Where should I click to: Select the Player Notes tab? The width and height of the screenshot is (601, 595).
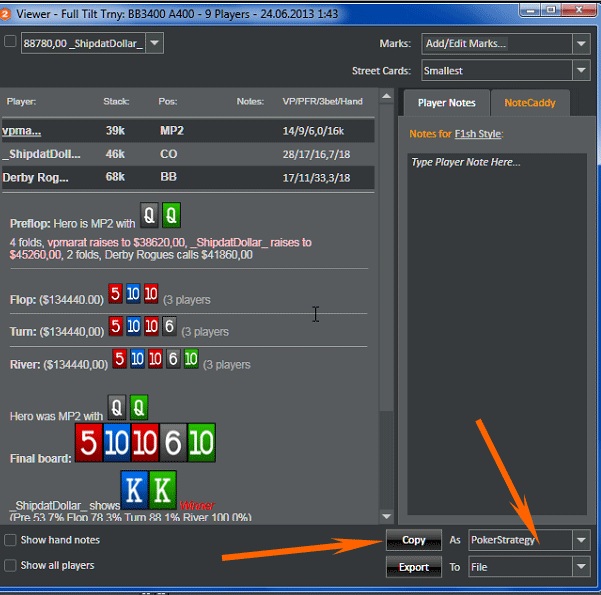coord(446,103)
